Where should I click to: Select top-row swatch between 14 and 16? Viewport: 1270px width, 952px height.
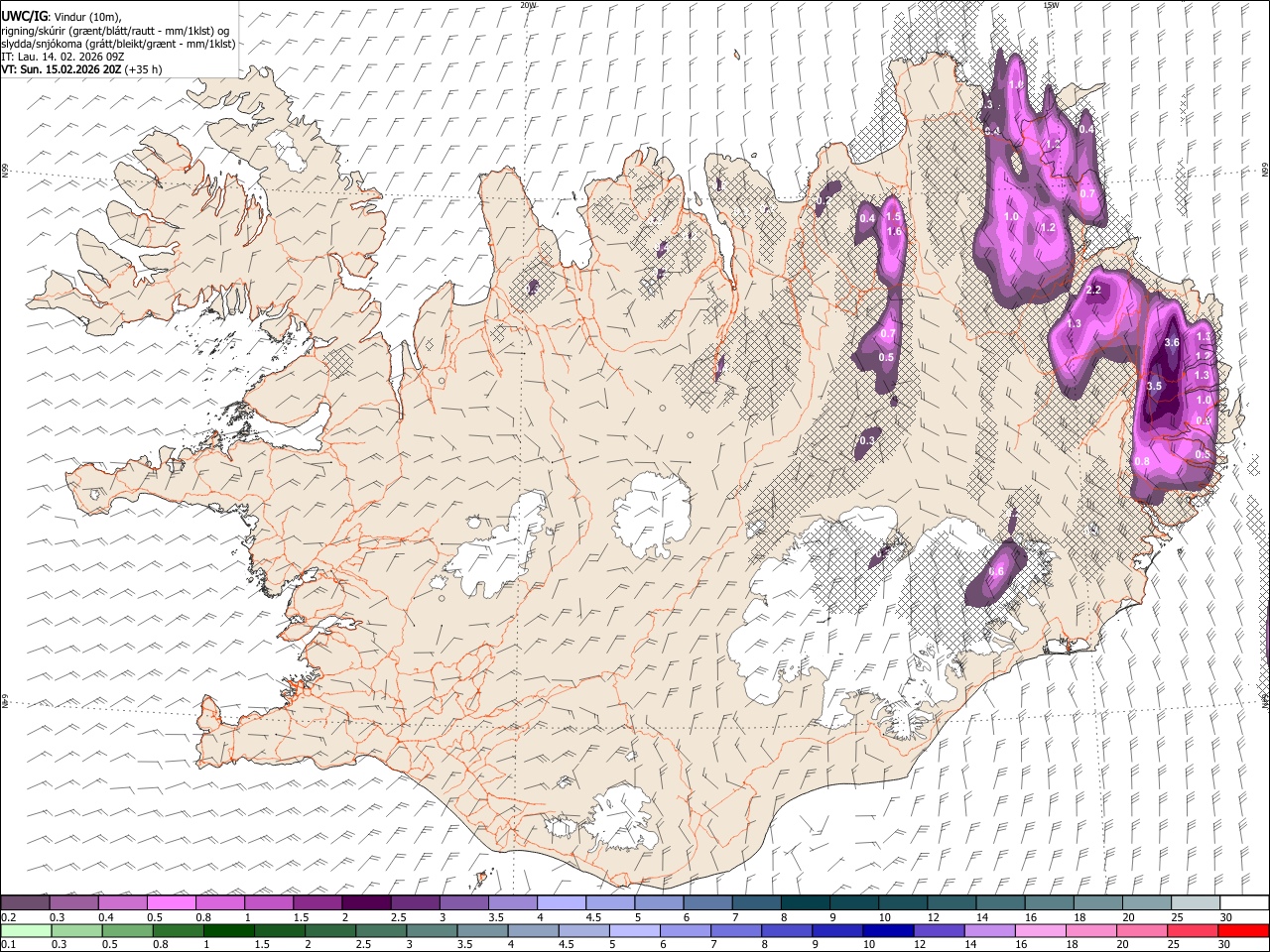(x=1001, y=902)
